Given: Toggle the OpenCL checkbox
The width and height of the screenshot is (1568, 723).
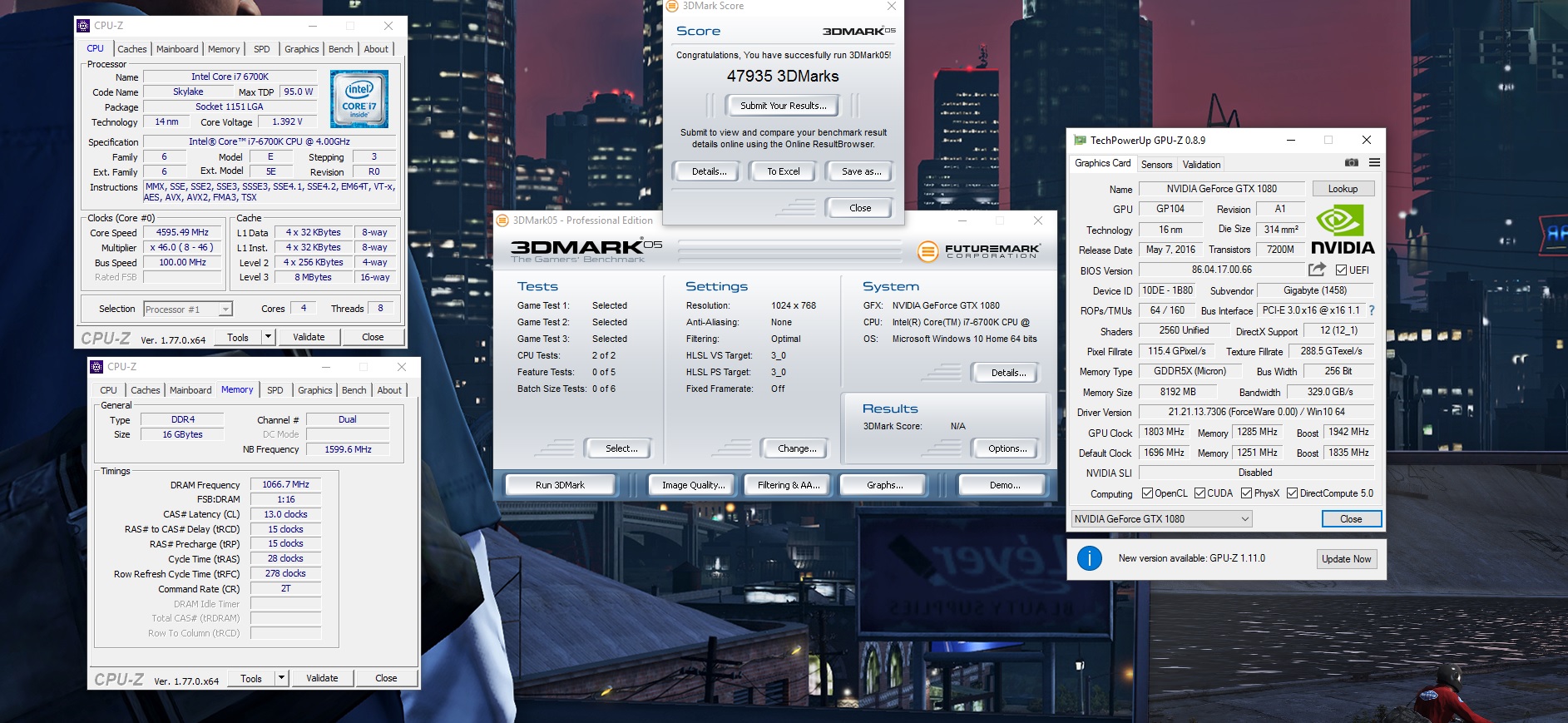Looking at the screenshot, I should [x=1147, y=493].
